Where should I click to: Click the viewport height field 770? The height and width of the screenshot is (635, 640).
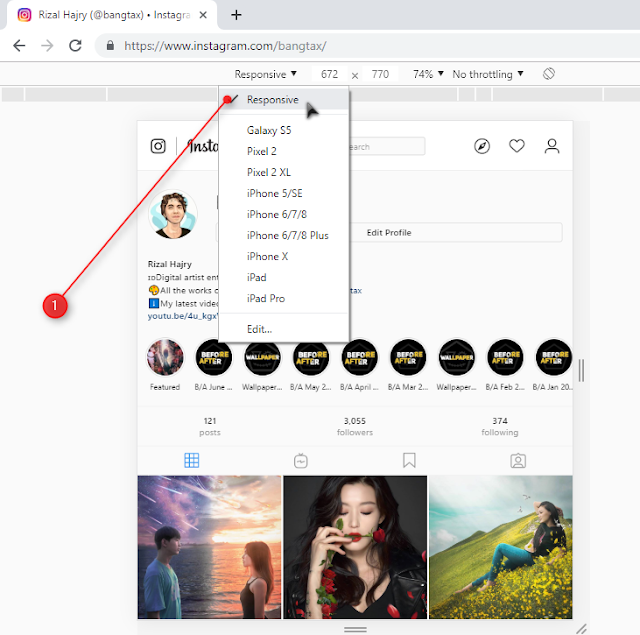pyautogui.click(x=380, y=74)
